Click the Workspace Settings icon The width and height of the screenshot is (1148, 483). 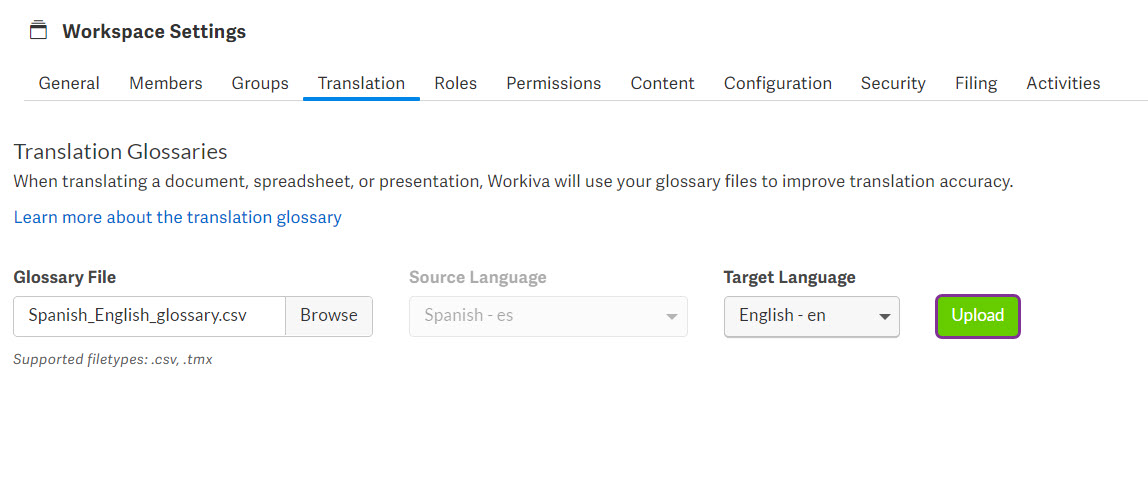[x=38, y=31]
